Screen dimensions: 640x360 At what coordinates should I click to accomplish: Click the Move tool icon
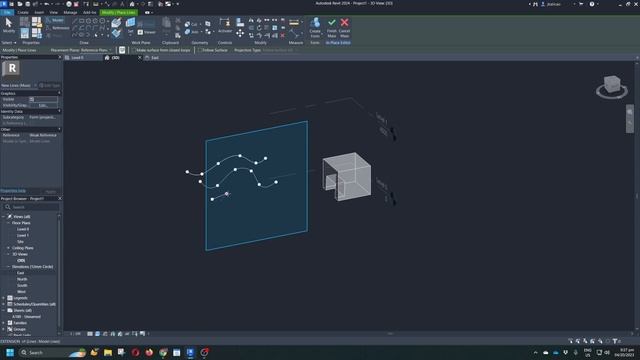point(240,33)
